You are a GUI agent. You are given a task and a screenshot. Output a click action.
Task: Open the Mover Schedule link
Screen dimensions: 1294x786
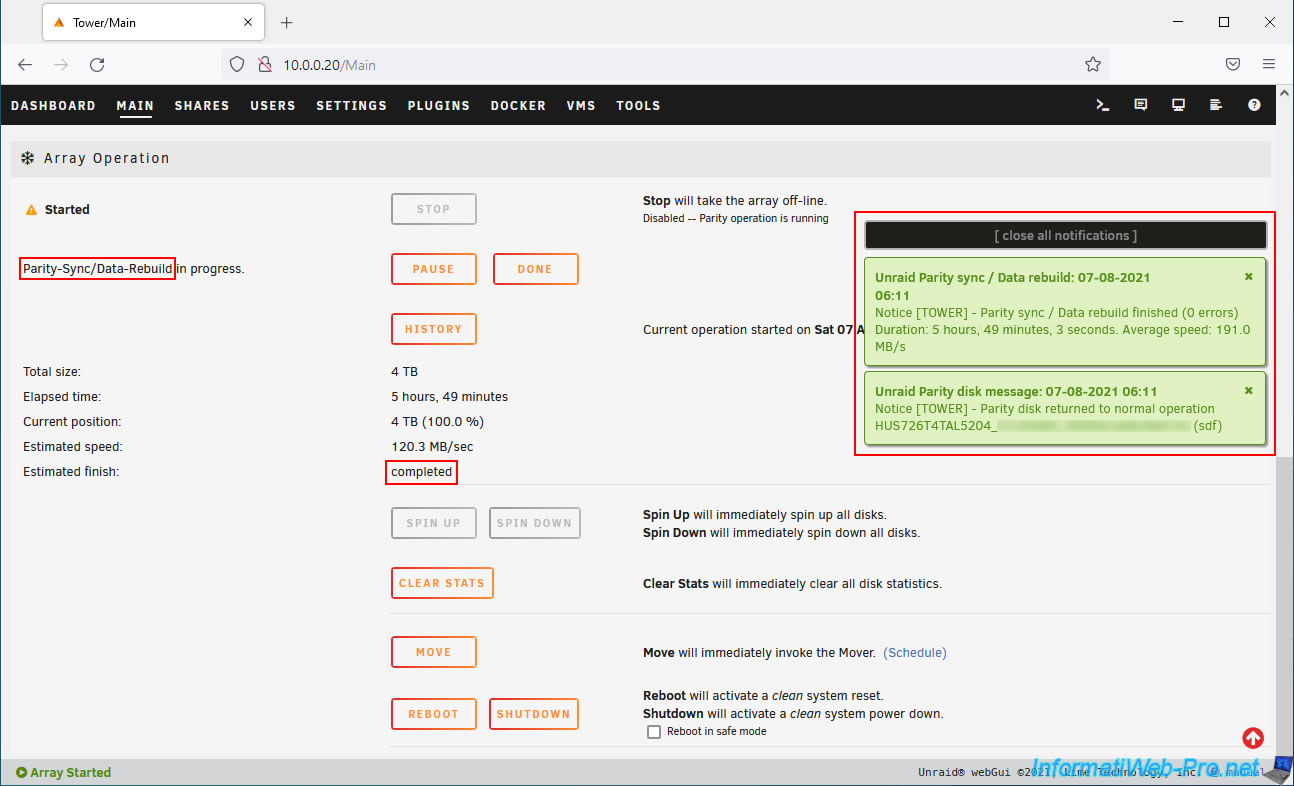(915, 653)
